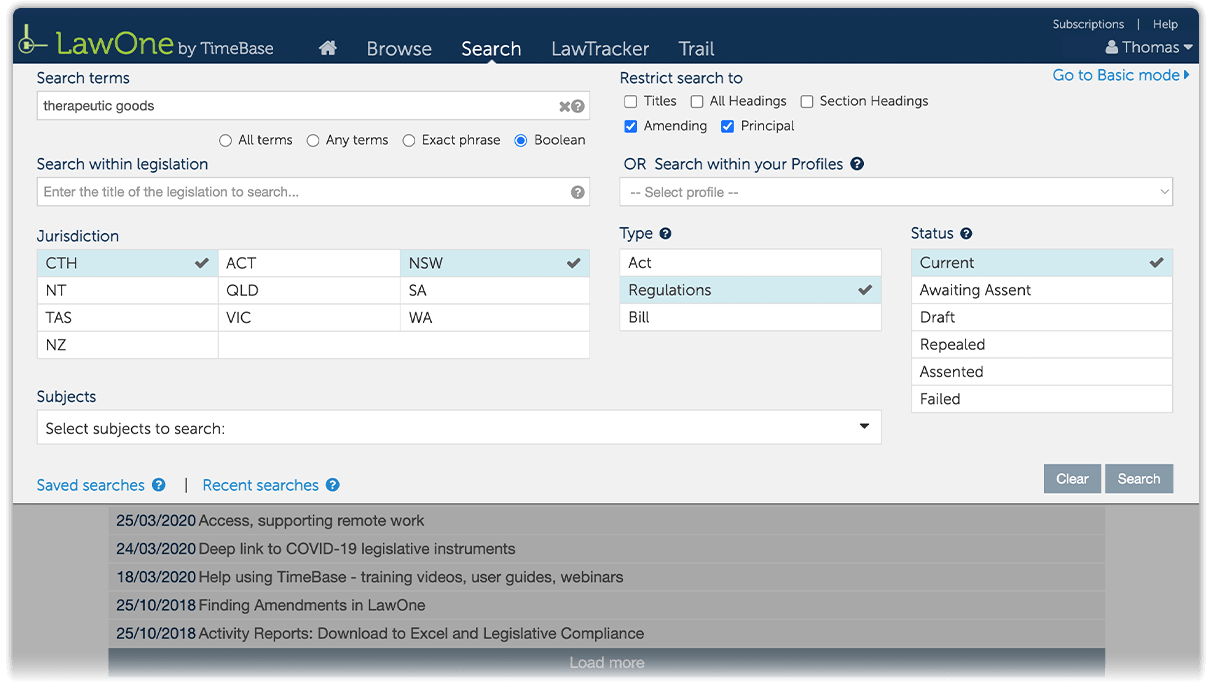
Task: Click the help icon beside Status
Action: [x=965, y=233]
